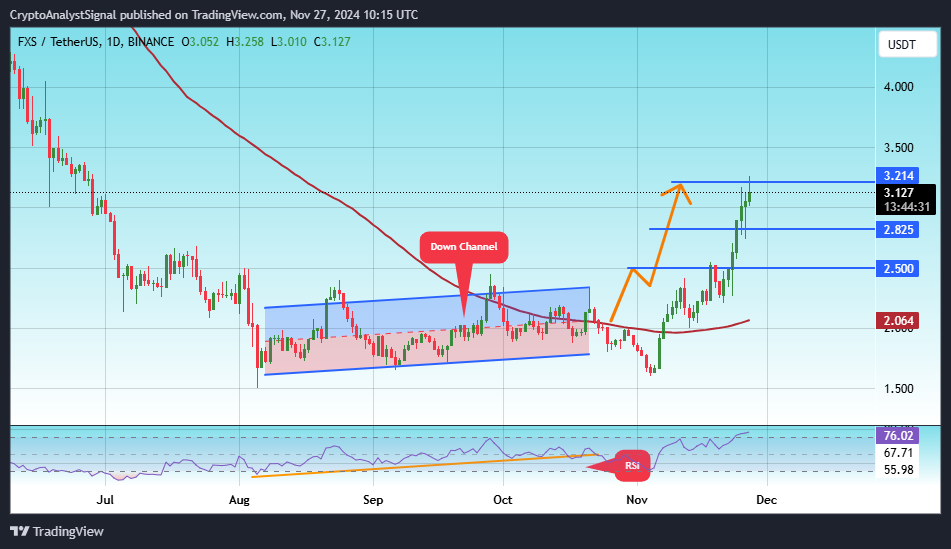Click the countdown timer 13:44:31
Screen dimensions: 951x549
tap(907, 207)
